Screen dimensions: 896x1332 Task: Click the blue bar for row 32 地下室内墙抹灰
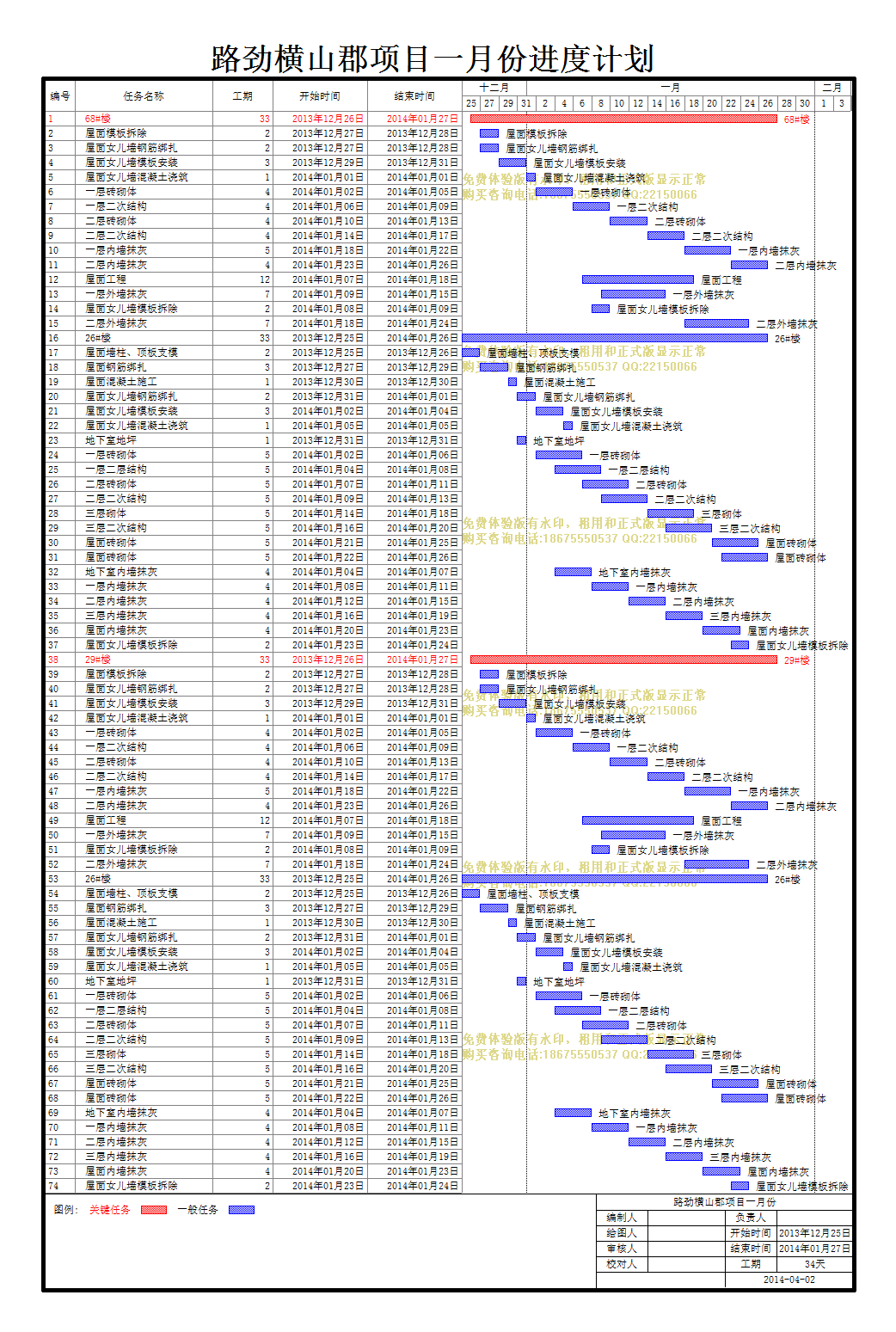click(573, 572)
